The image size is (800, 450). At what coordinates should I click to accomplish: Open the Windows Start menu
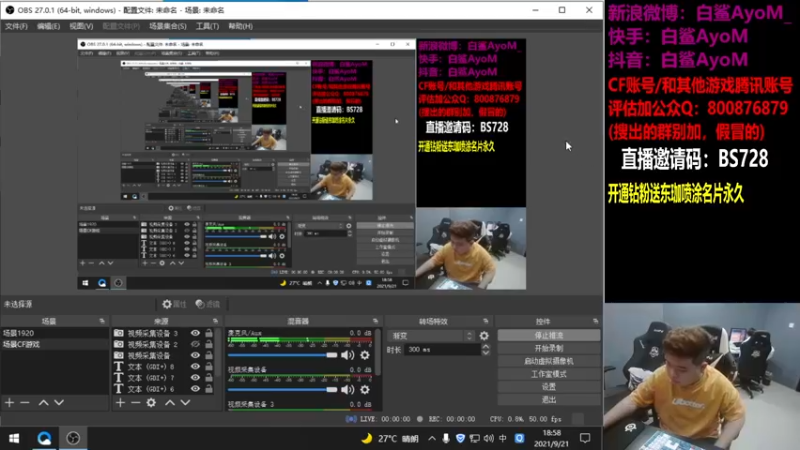point(14,438)
